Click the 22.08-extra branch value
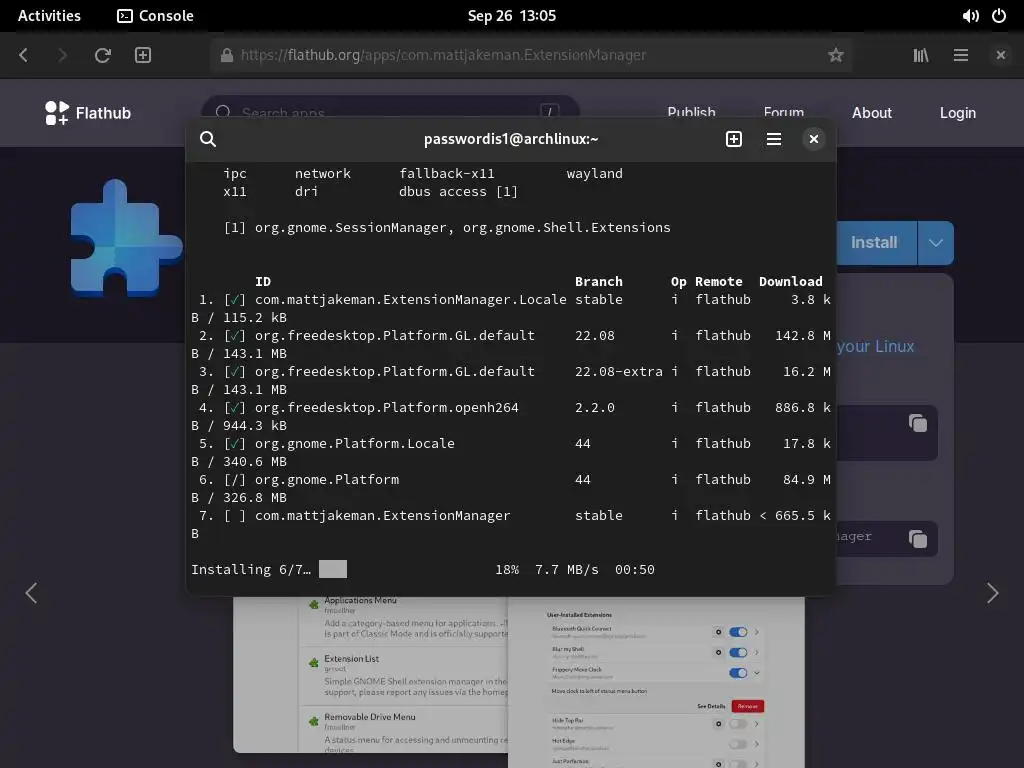 618,372
